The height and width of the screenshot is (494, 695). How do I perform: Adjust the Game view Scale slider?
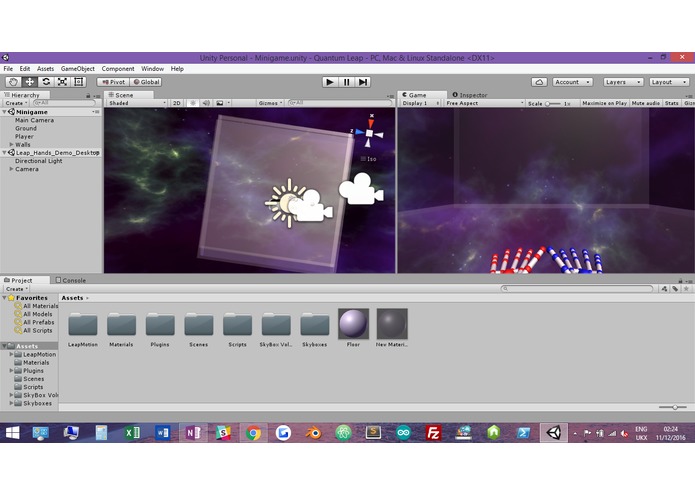pos(552,103)
